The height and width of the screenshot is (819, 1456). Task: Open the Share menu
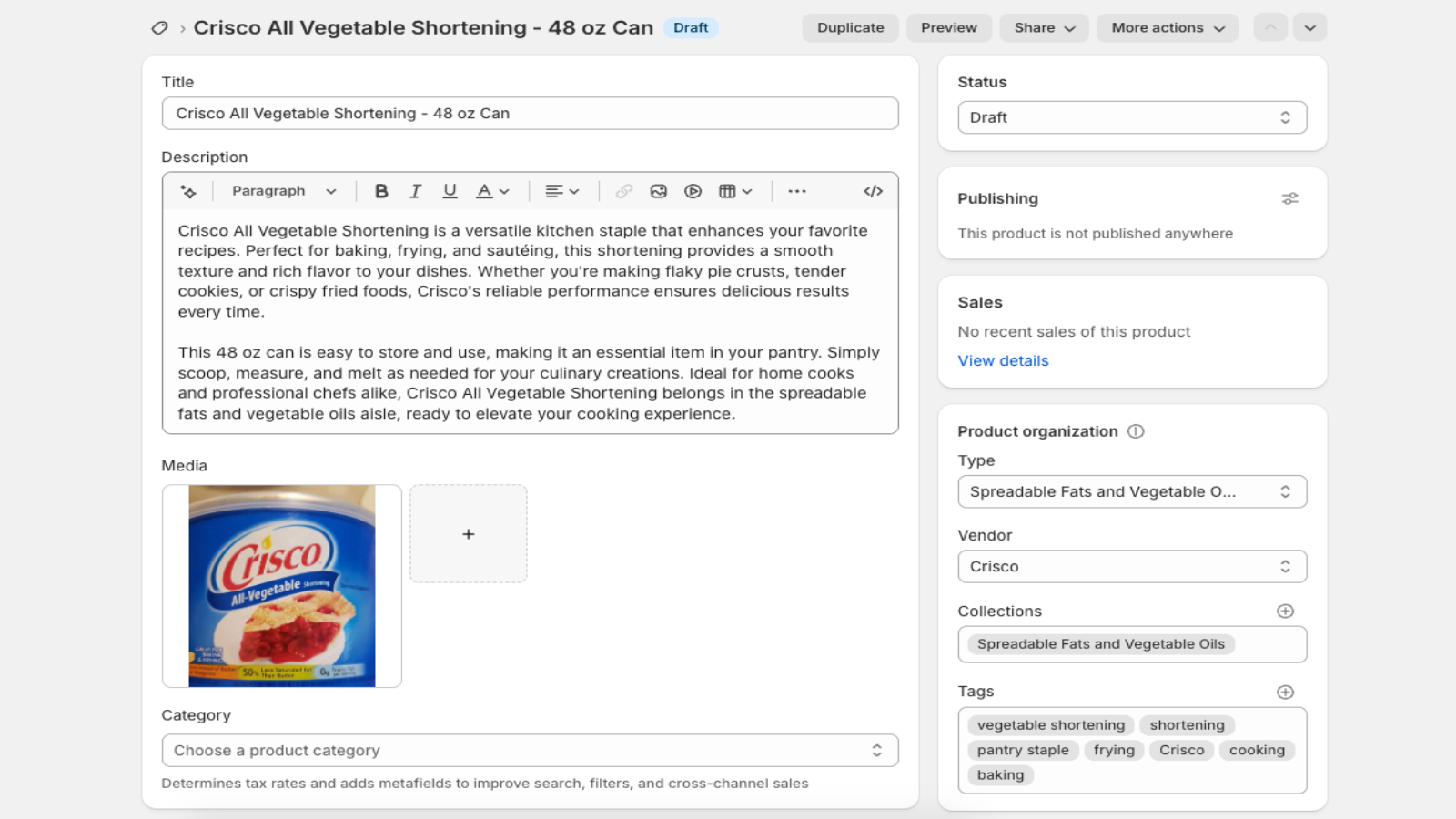pos(1045,28)
